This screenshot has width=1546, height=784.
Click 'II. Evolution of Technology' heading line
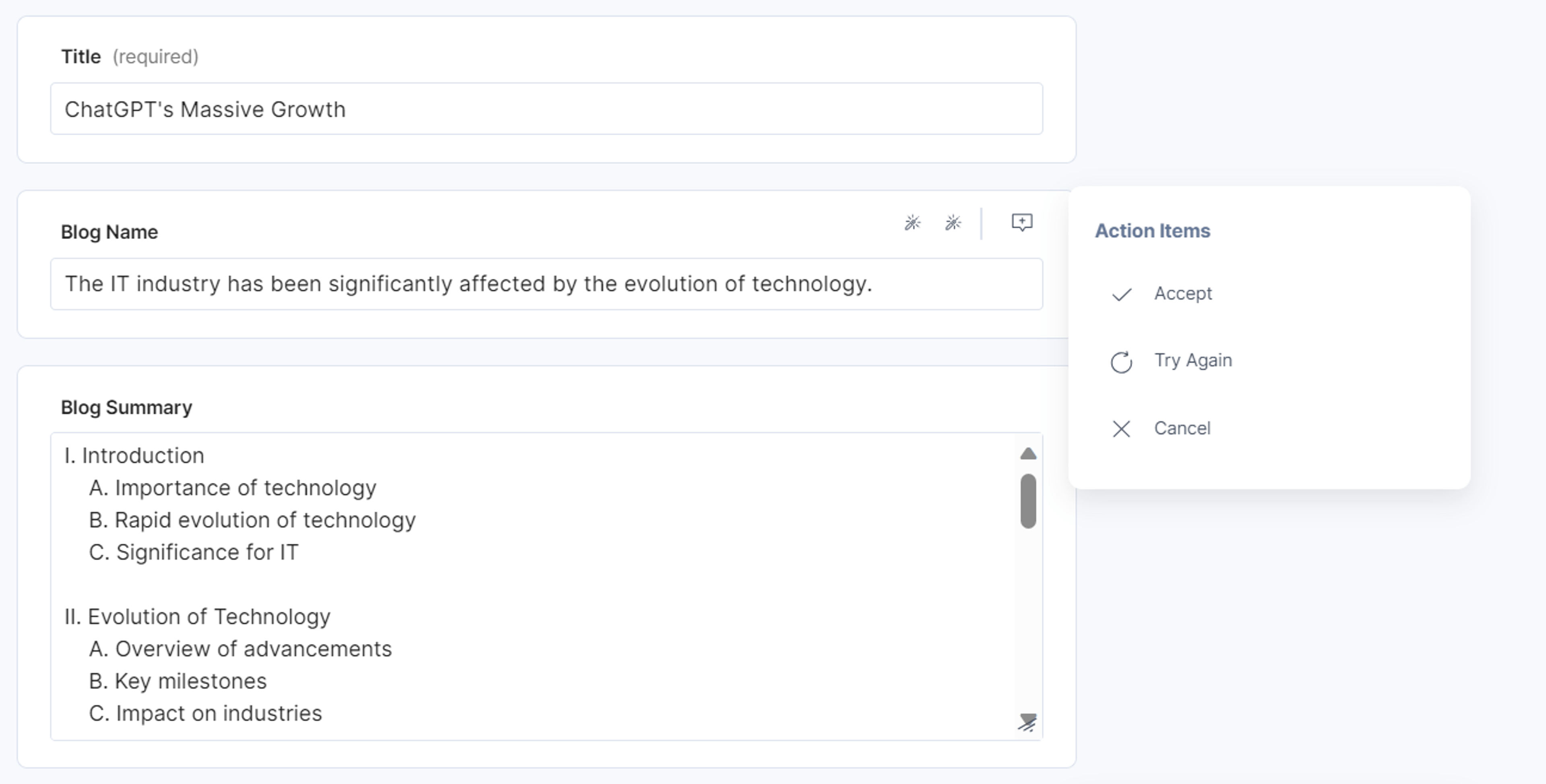coord(197,617)
